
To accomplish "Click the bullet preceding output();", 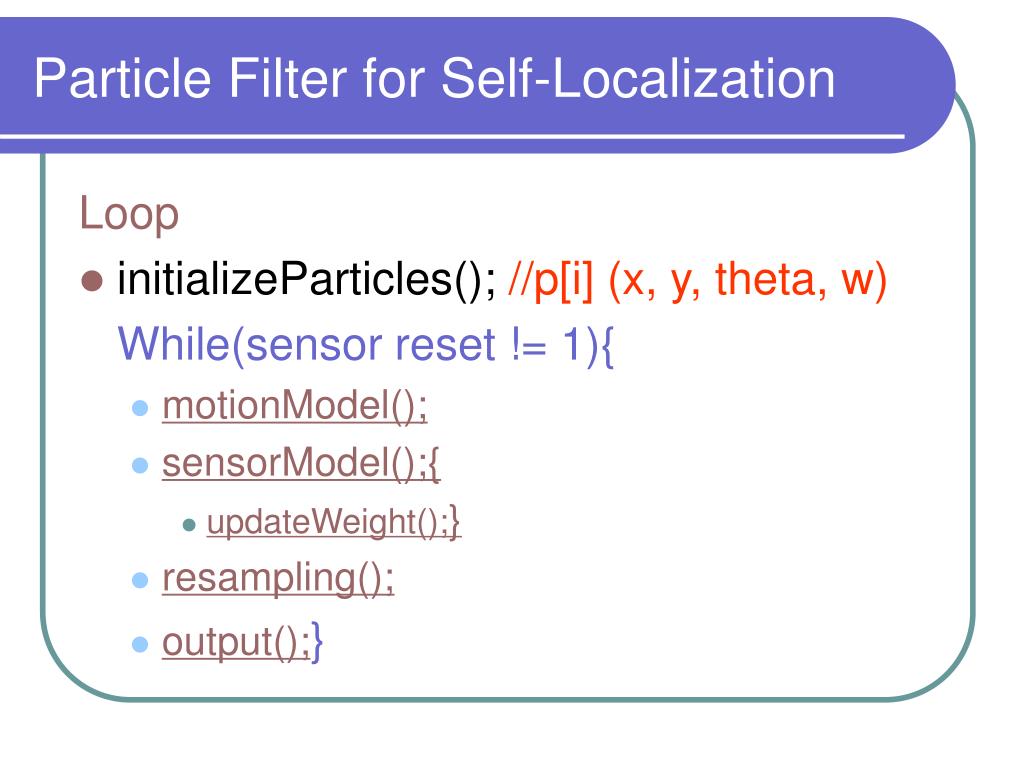I will pyautogui.click(x=140, y=645).
